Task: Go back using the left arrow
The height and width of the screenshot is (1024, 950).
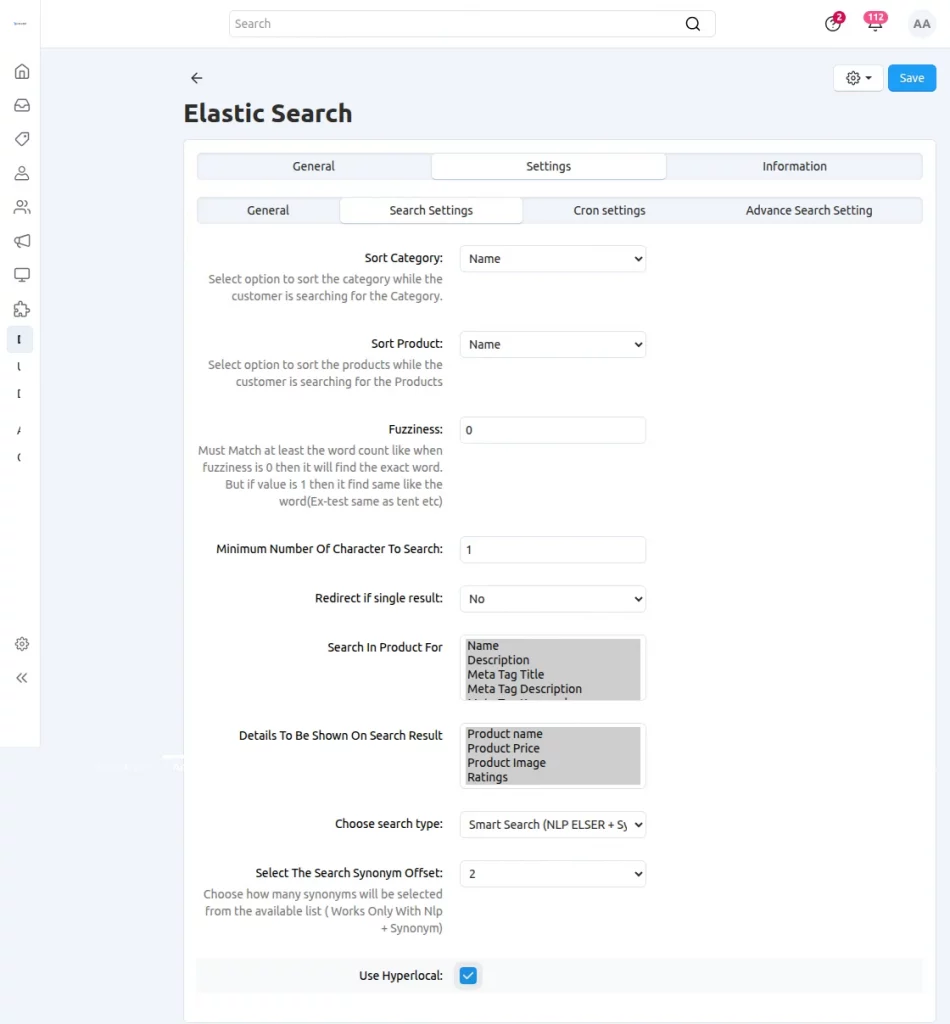Action: tap(197, 78)
